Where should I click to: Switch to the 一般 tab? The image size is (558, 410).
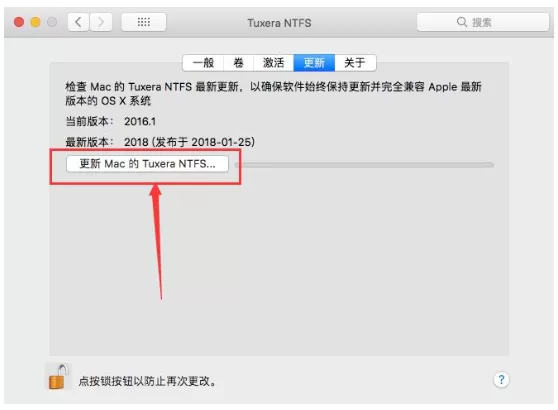pos(203,63)
